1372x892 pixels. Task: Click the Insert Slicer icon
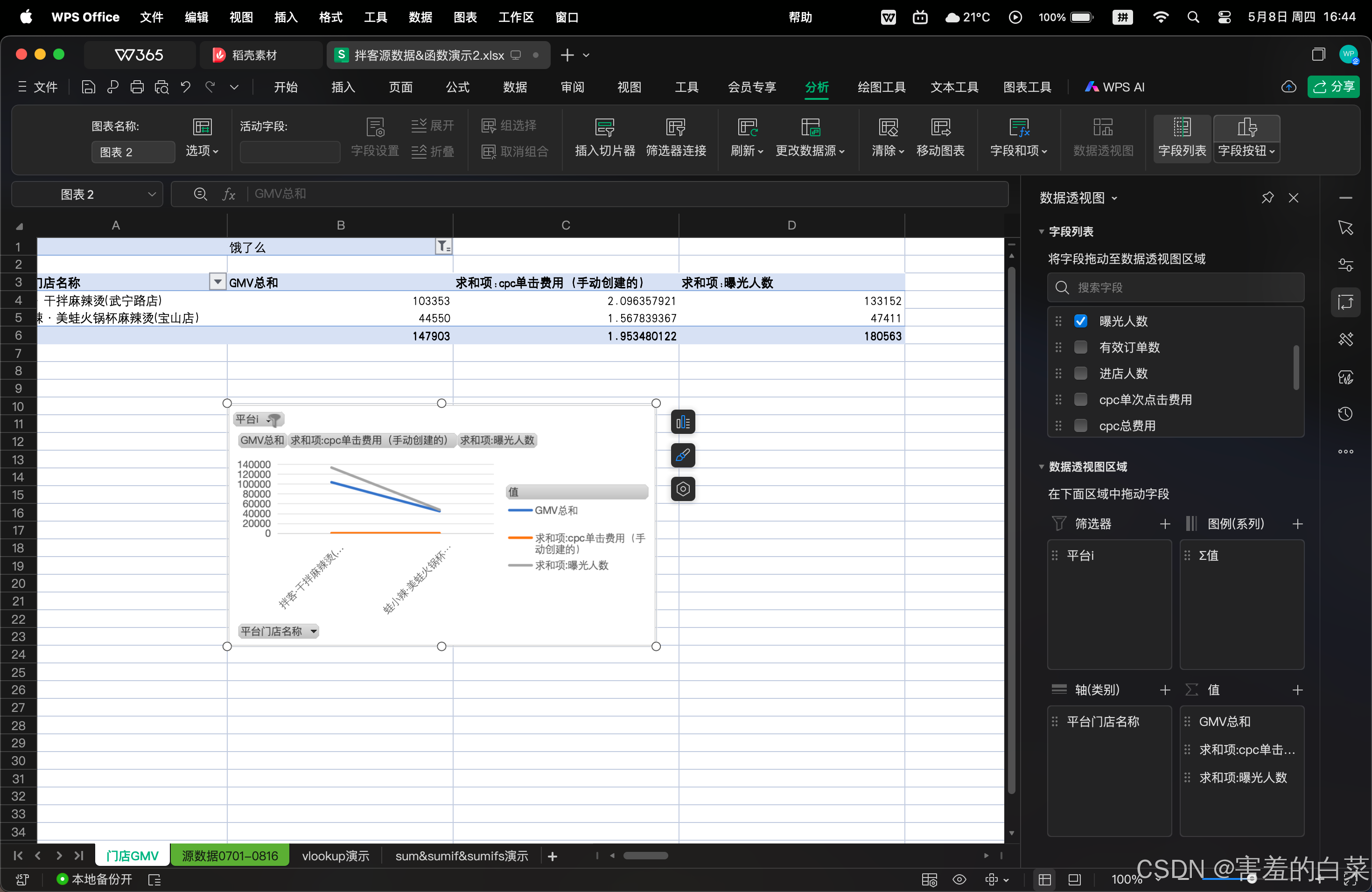(x=604, y=127)
